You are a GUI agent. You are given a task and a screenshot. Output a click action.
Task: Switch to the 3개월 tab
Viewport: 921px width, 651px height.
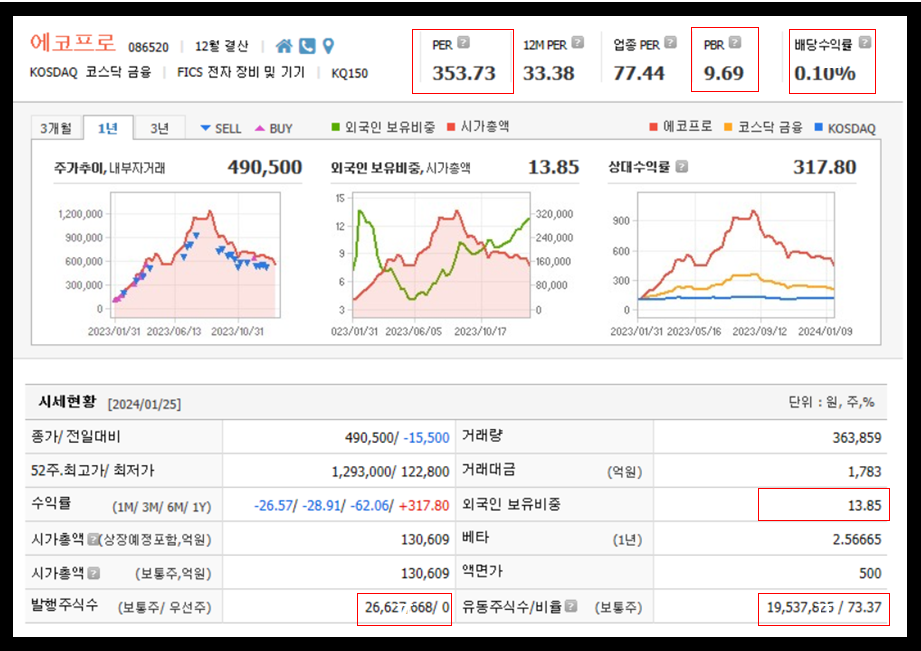(56, 128)
